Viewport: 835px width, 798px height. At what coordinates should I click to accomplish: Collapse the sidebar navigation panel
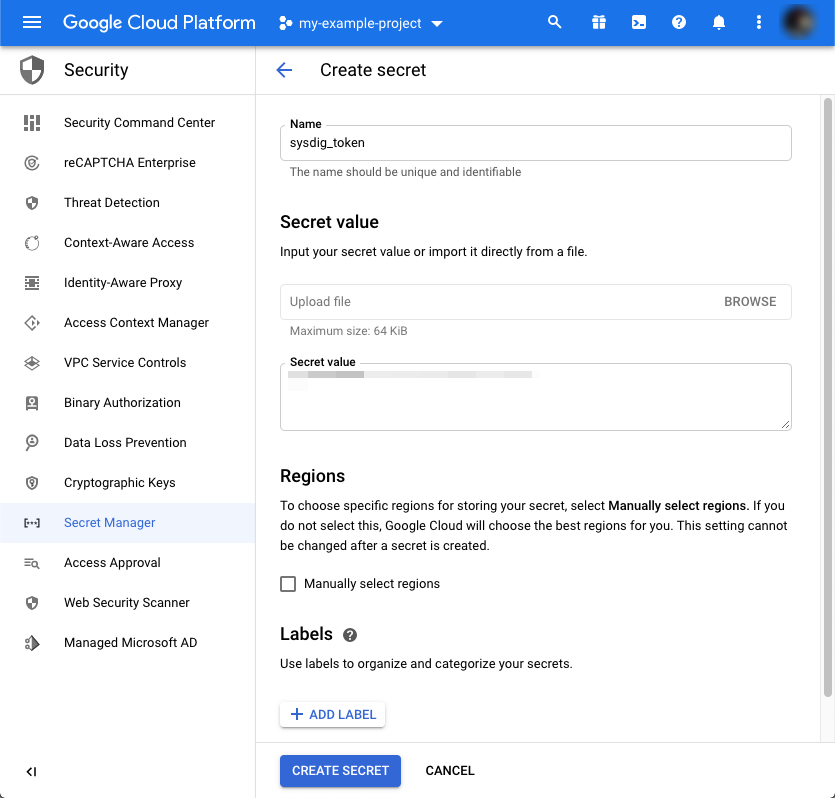pyautogui.click(x=31, y=771)
